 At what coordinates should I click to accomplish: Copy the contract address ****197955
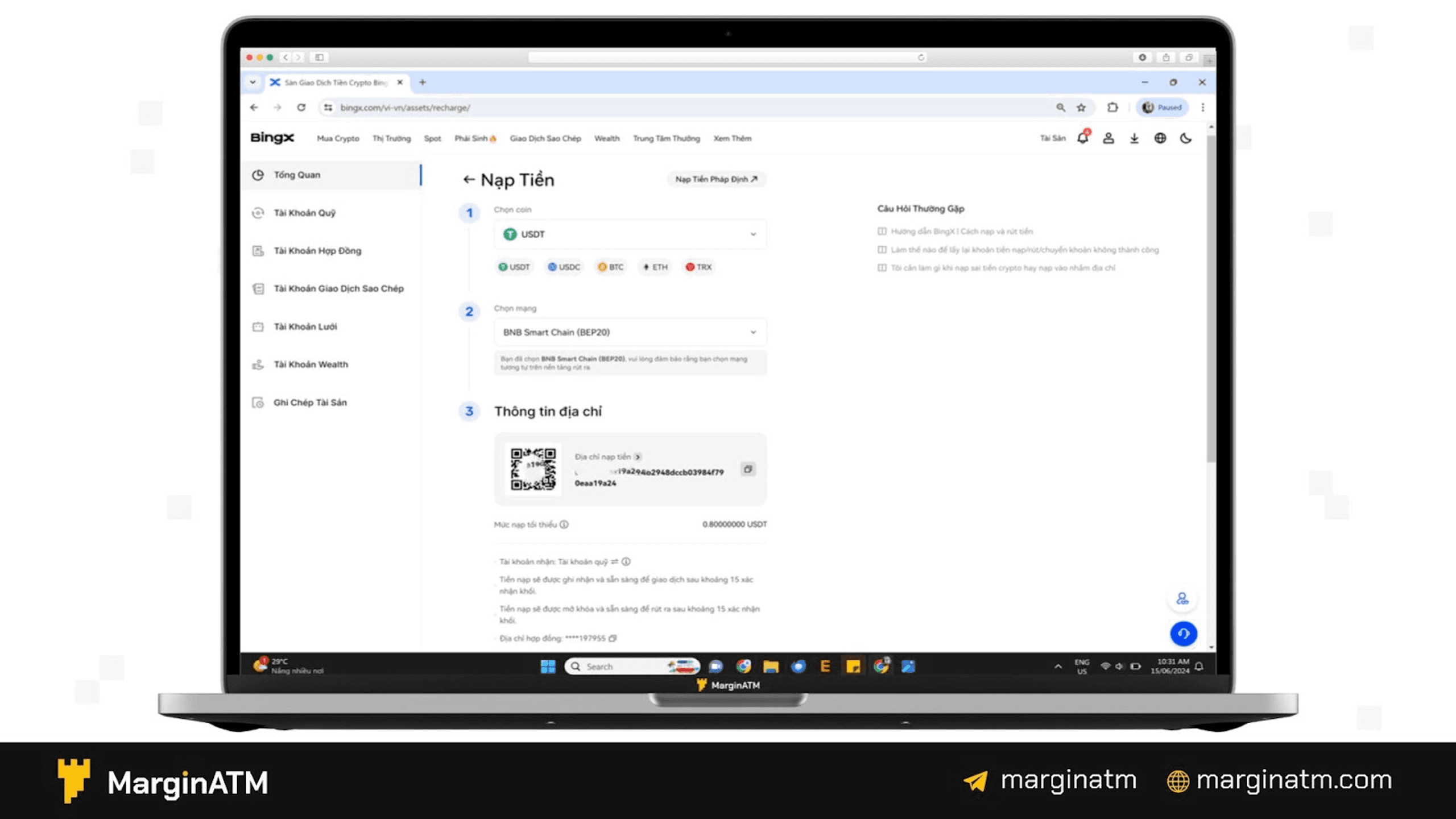613,639
